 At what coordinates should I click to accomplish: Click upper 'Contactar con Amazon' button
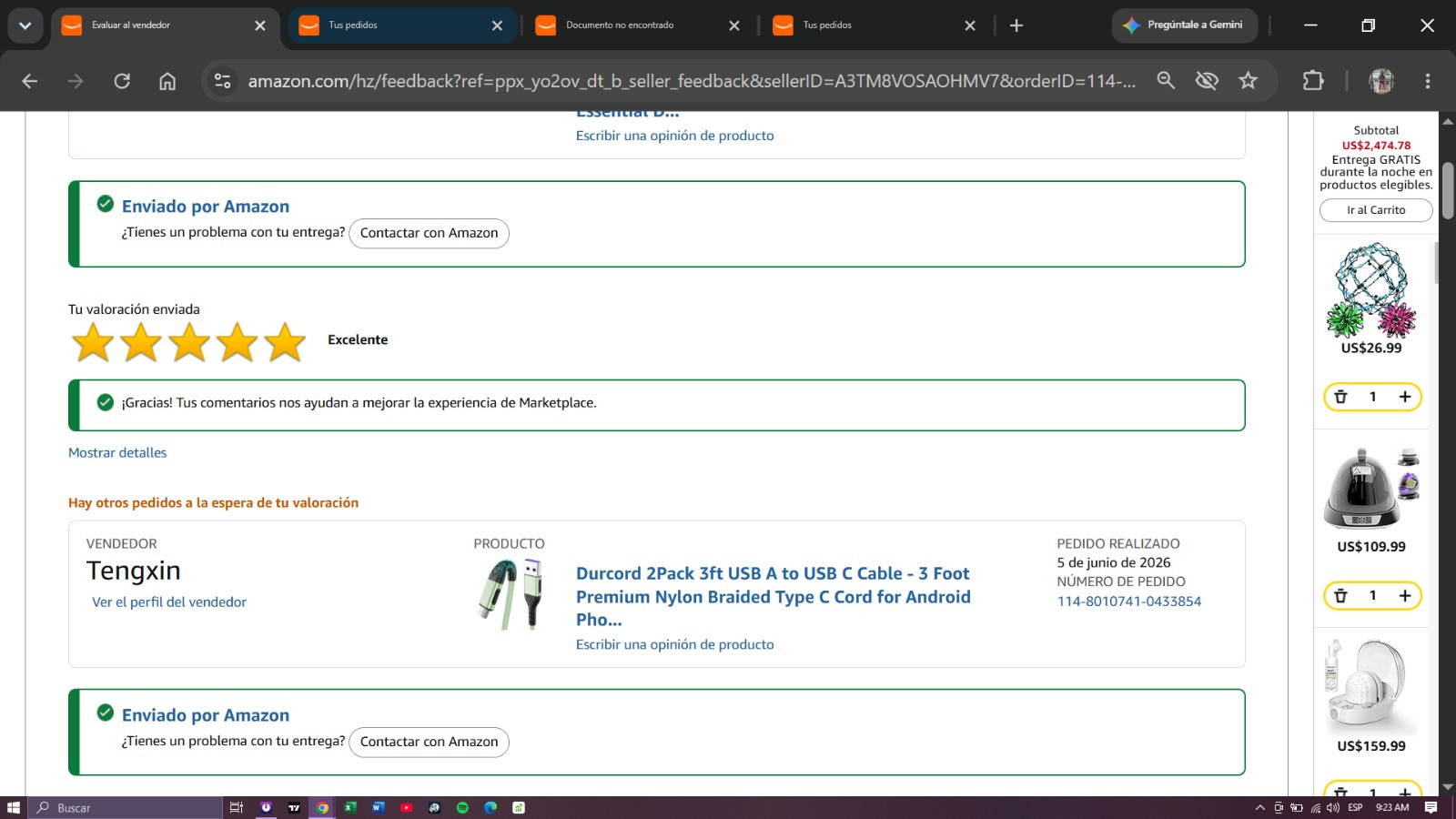point(429,233)
